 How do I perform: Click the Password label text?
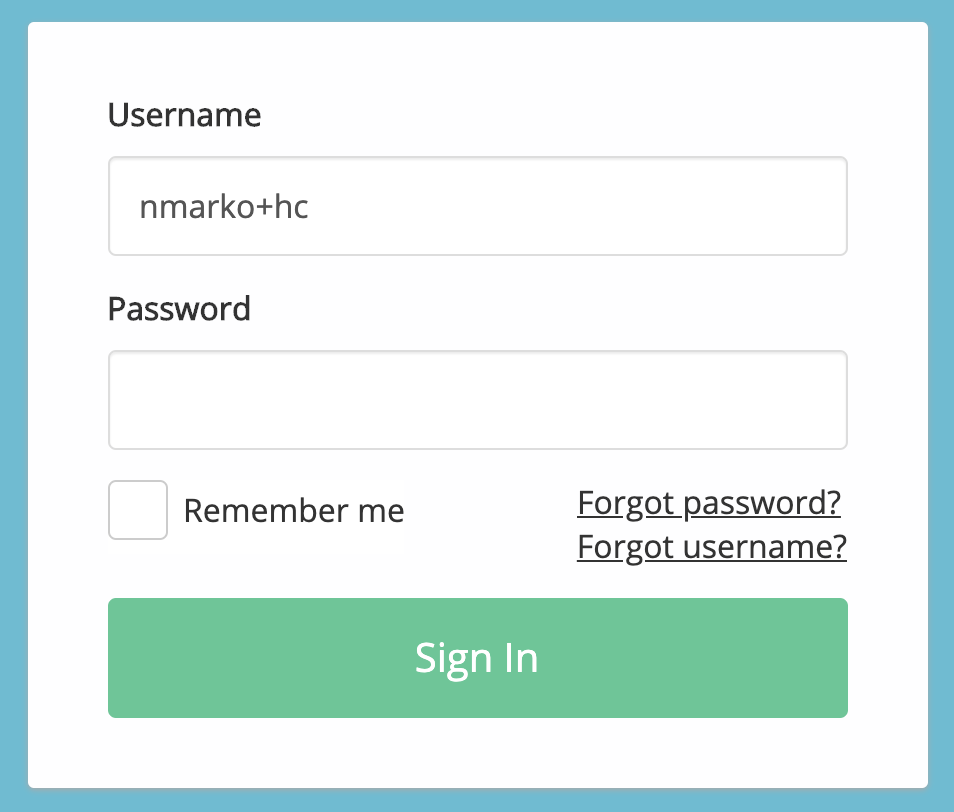point(179,308)
